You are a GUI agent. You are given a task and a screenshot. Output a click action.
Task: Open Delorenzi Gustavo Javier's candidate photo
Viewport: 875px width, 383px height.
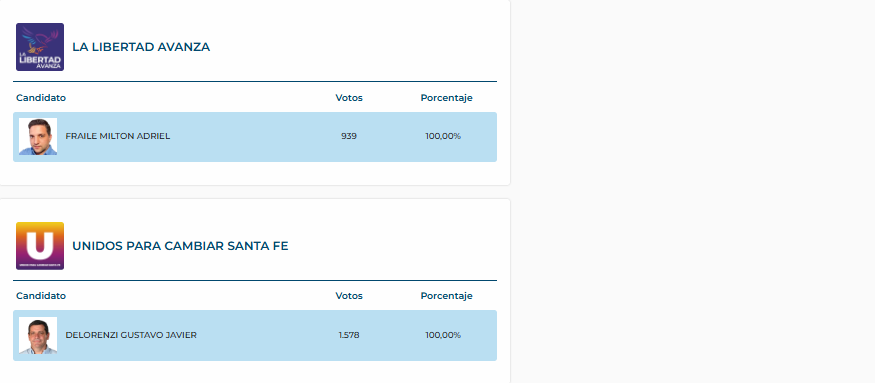click(38, 336)
